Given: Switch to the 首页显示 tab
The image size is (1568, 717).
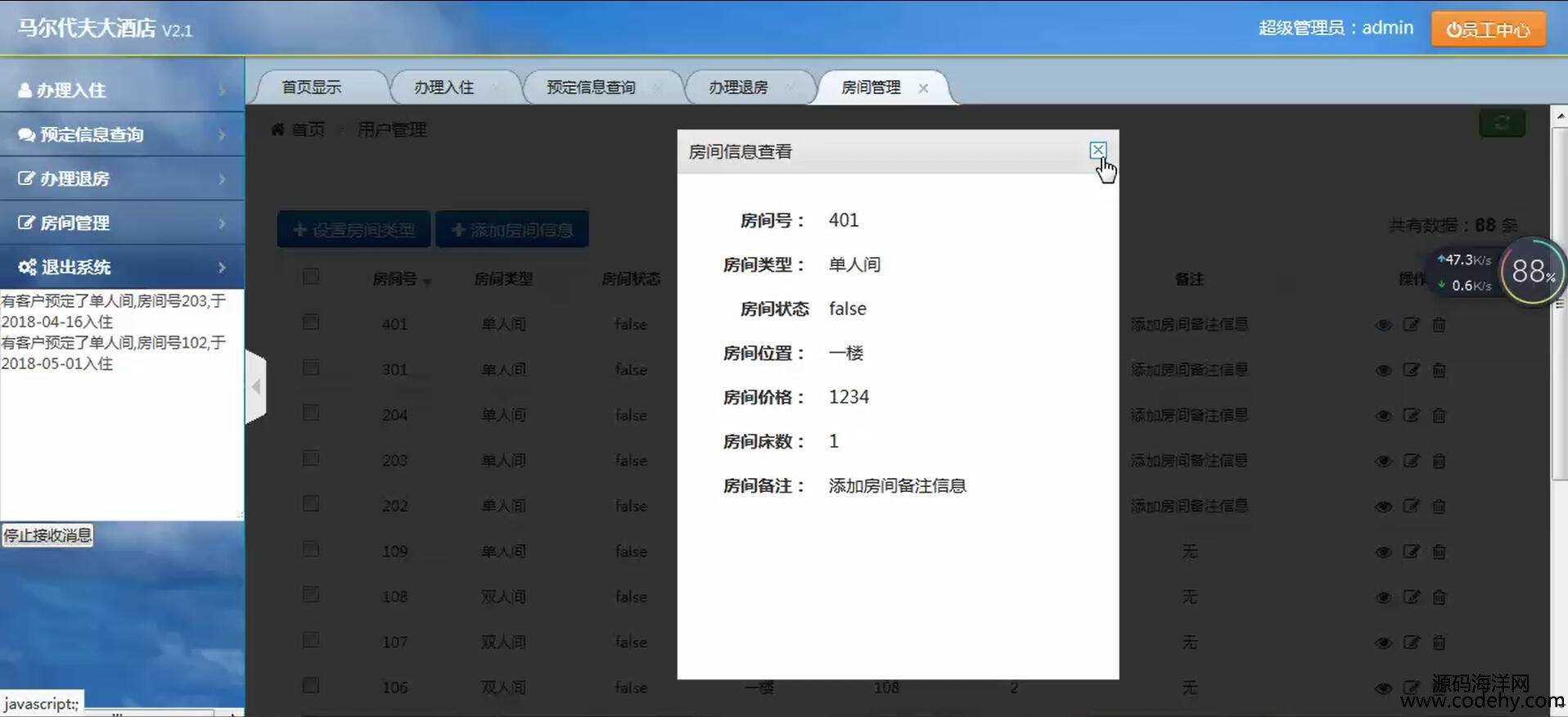Looking at the screenshot, I should point(312,88).
